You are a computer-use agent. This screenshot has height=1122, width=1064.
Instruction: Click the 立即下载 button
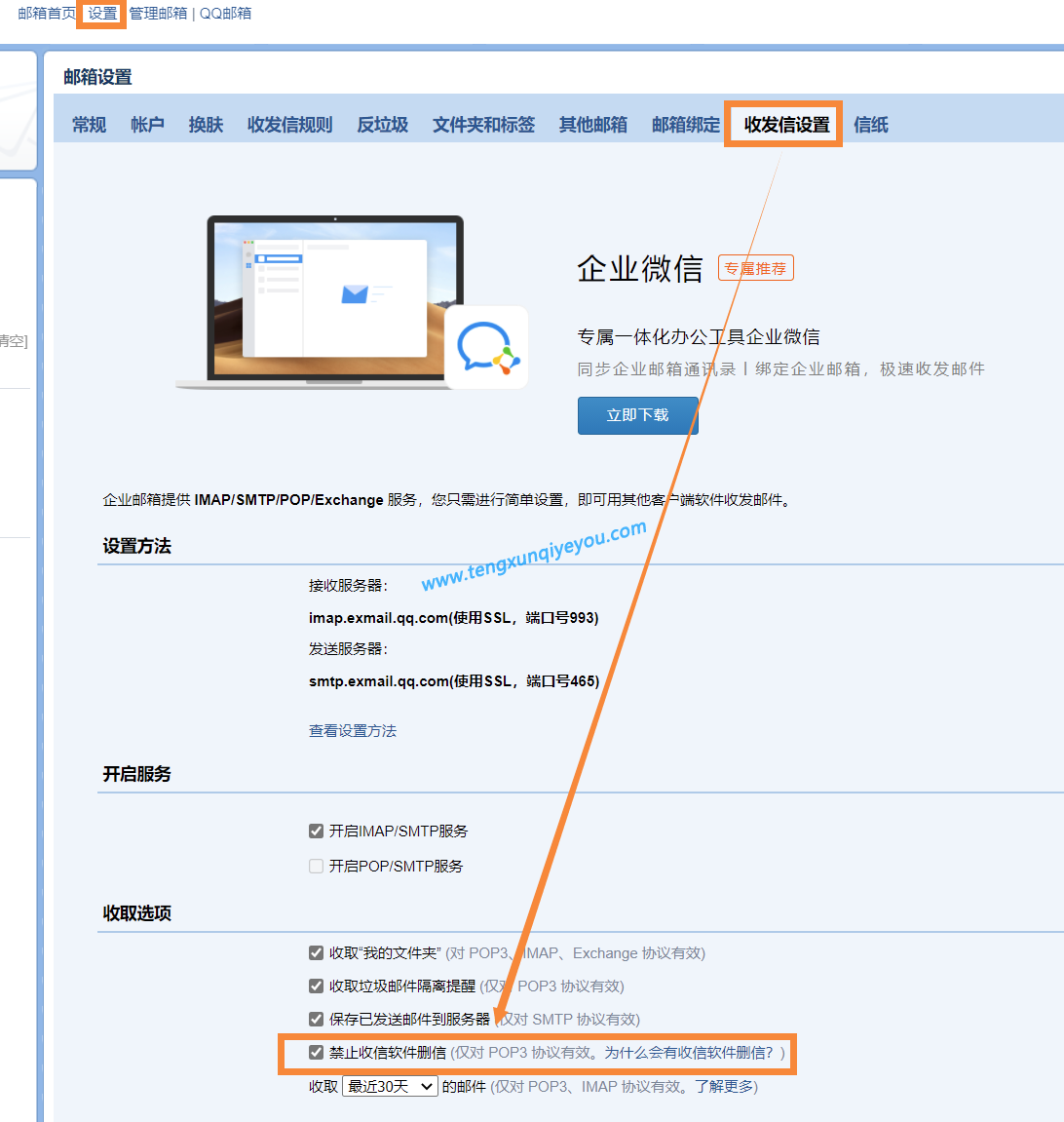coord(638,415)
